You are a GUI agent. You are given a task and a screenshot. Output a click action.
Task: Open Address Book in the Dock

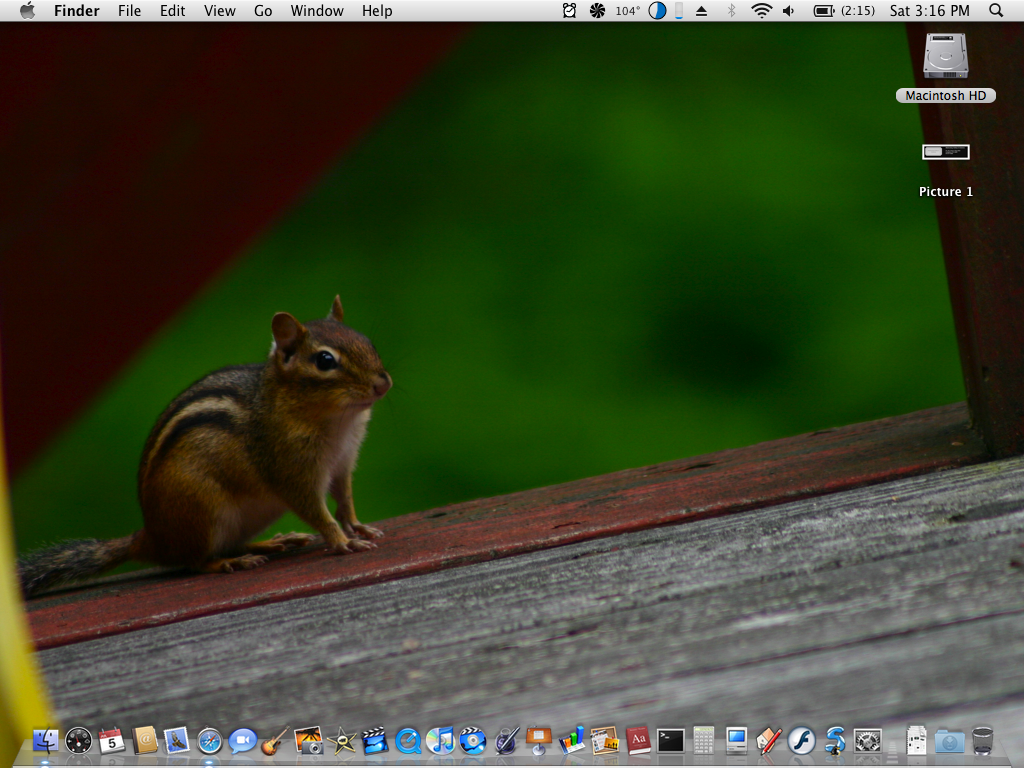pos(145,741)
